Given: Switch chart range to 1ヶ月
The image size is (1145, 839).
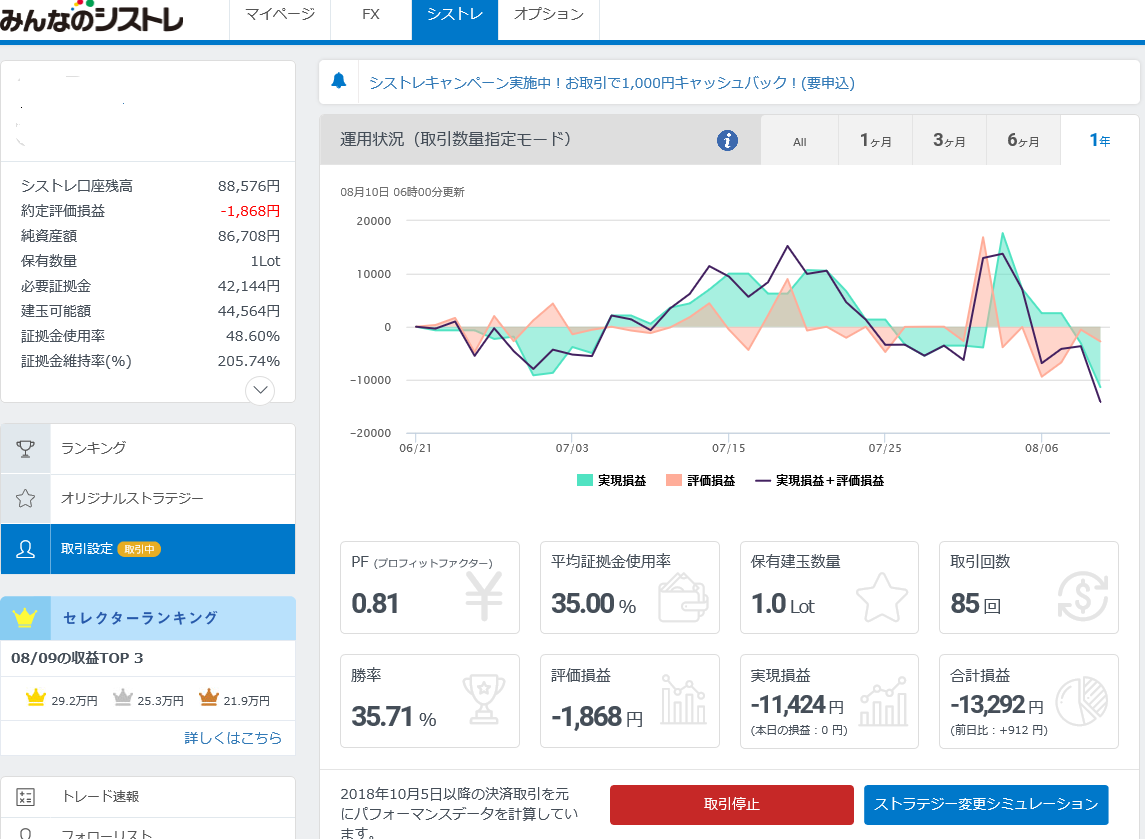Looking at the screenshot, I should tap(875, 141).
